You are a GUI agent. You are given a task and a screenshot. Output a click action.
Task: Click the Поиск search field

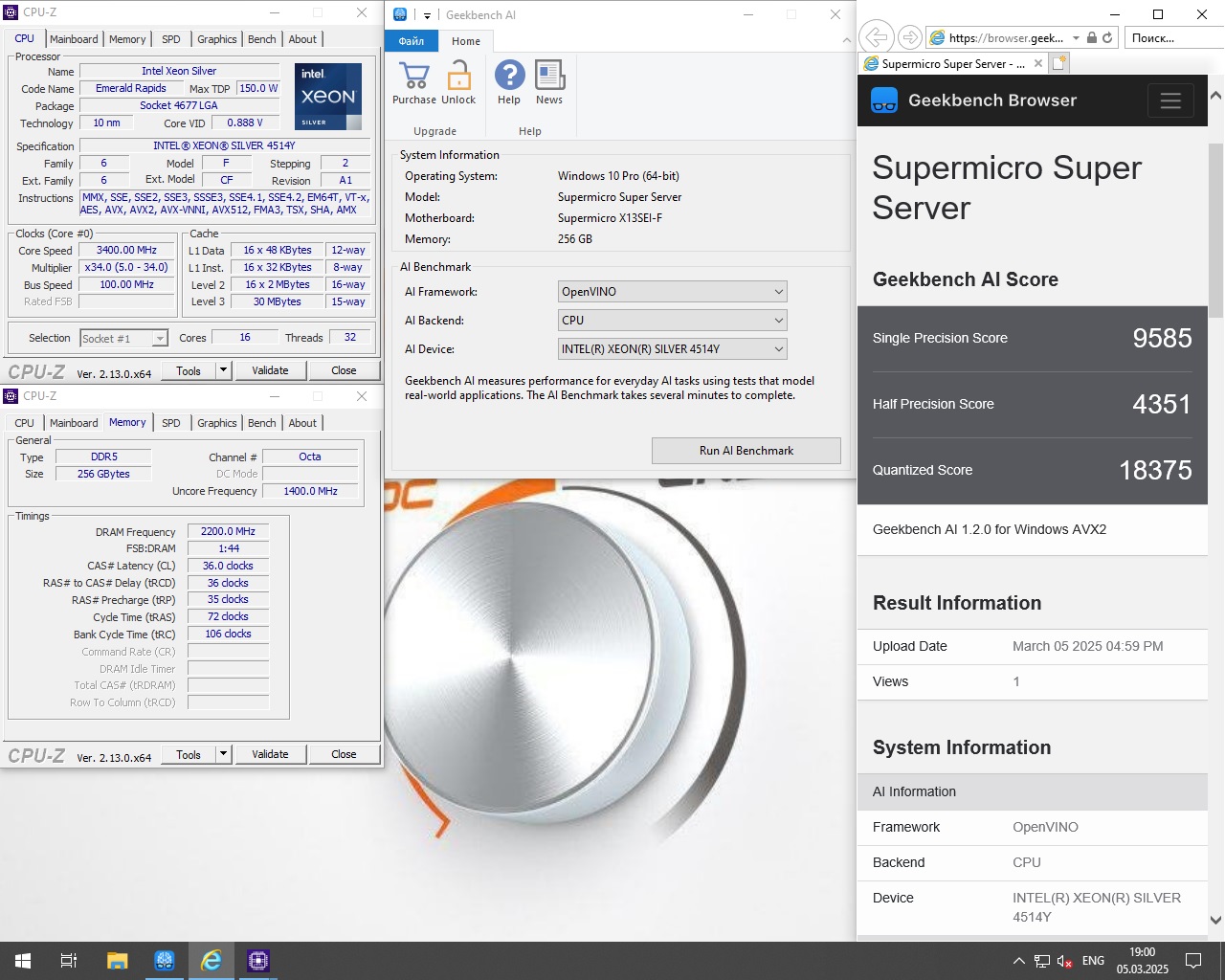point(1172,37)
